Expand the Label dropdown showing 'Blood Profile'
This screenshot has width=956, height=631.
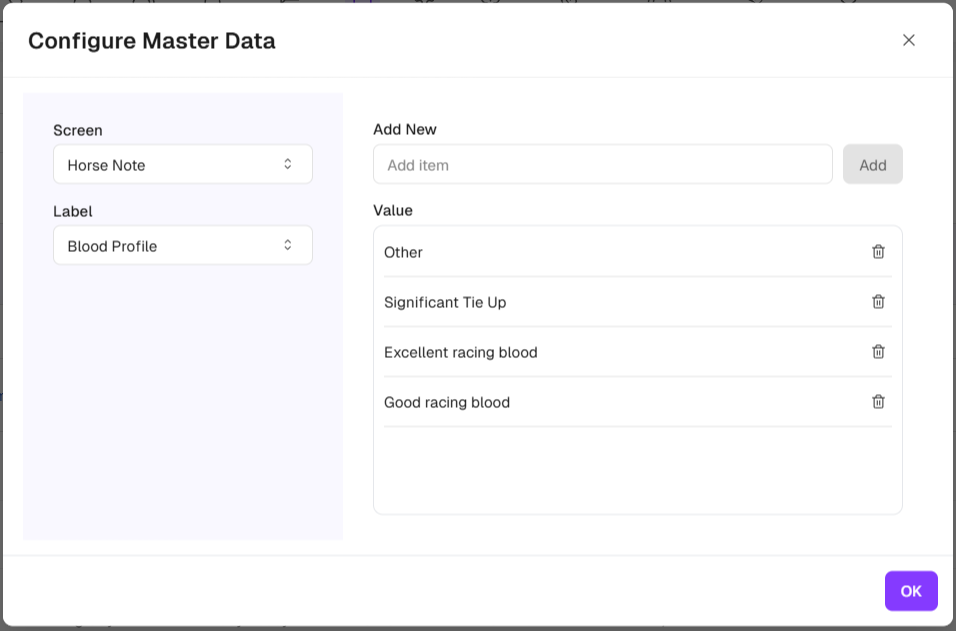coord(183,246)
